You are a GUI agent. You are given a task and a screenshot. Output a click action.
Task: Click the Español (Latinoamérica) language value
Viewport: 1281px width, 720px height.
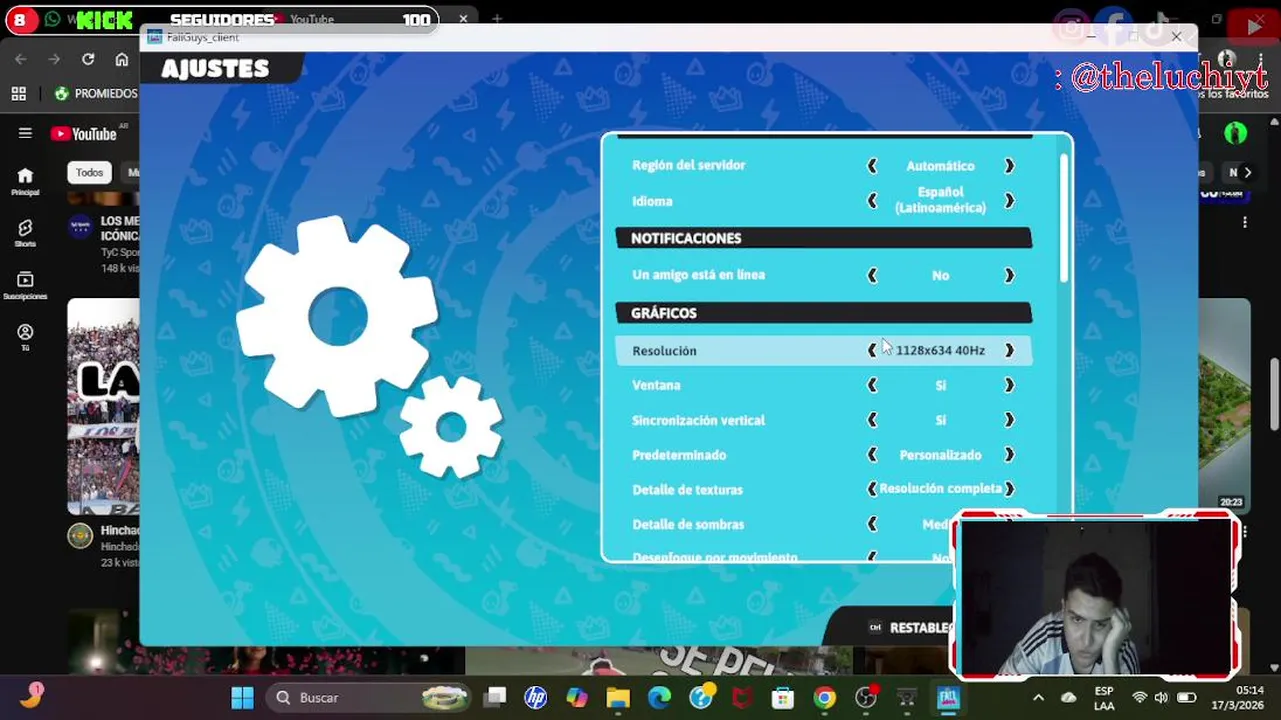point(940,200)
